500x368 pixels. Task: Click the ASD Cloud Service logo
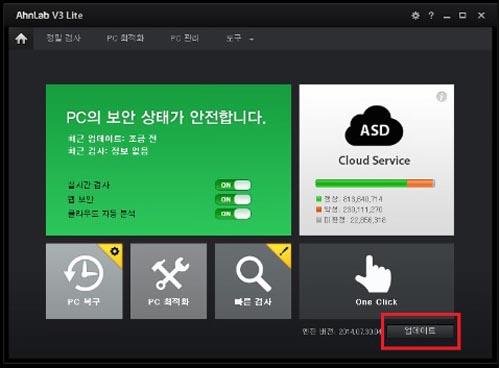point(374,136)
